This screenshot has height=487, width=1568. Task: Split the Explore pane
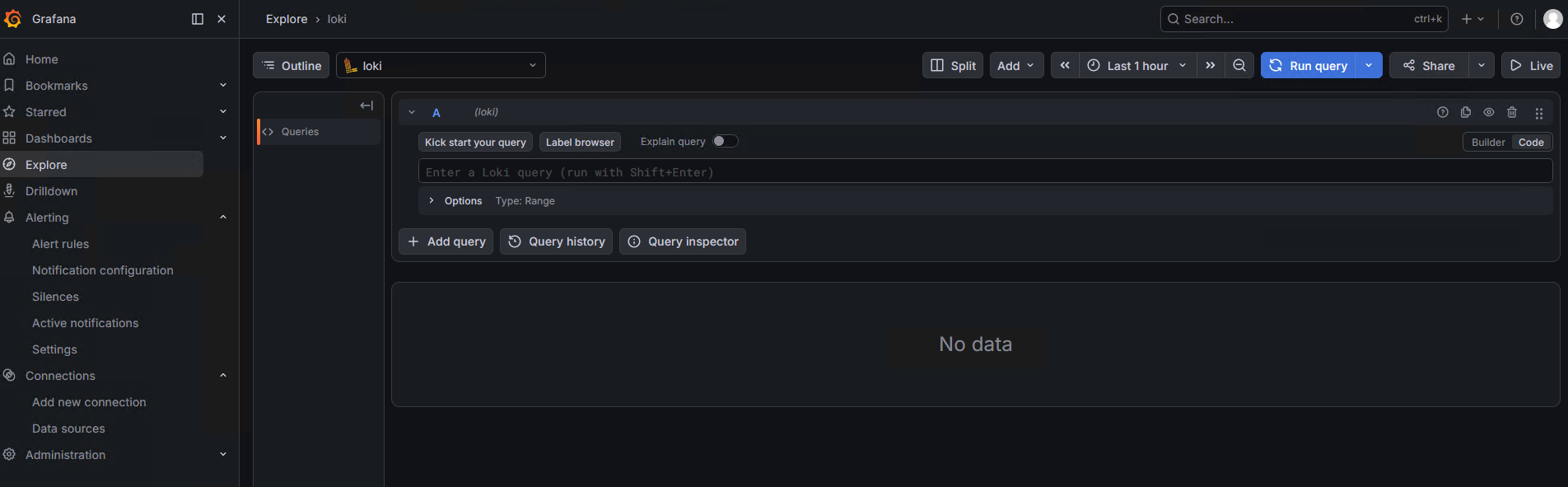pyautogui.click(x=953, y=66)
